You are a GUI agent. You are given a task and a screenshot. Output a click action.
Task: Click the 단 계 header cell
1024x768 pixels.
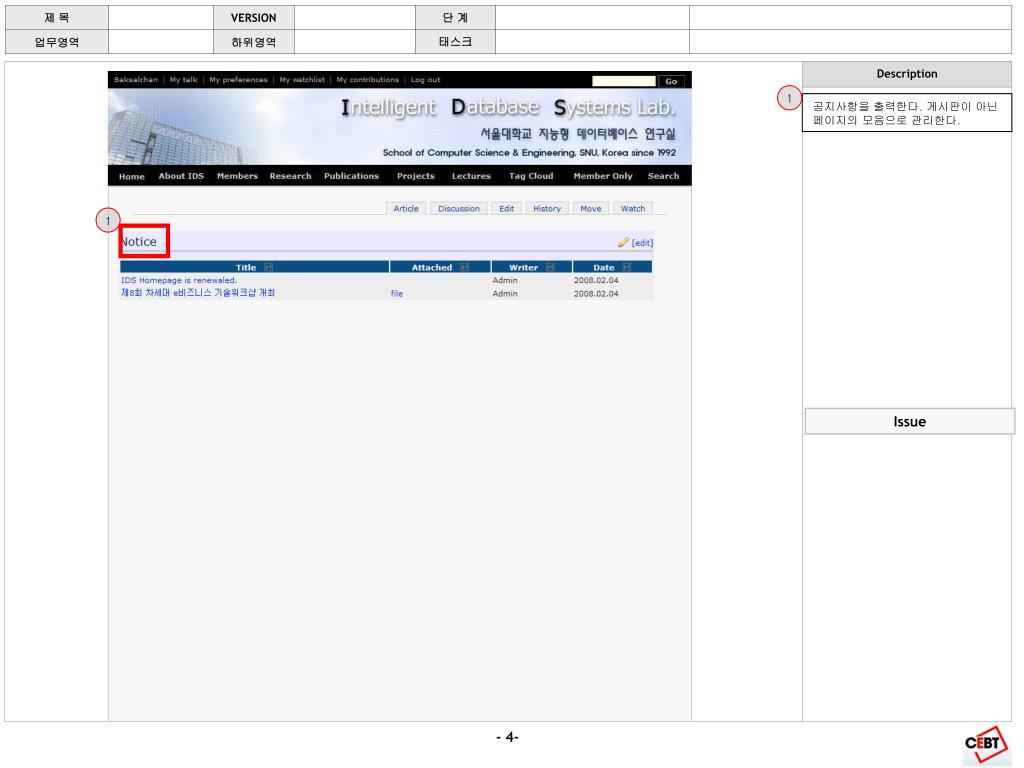455,18
